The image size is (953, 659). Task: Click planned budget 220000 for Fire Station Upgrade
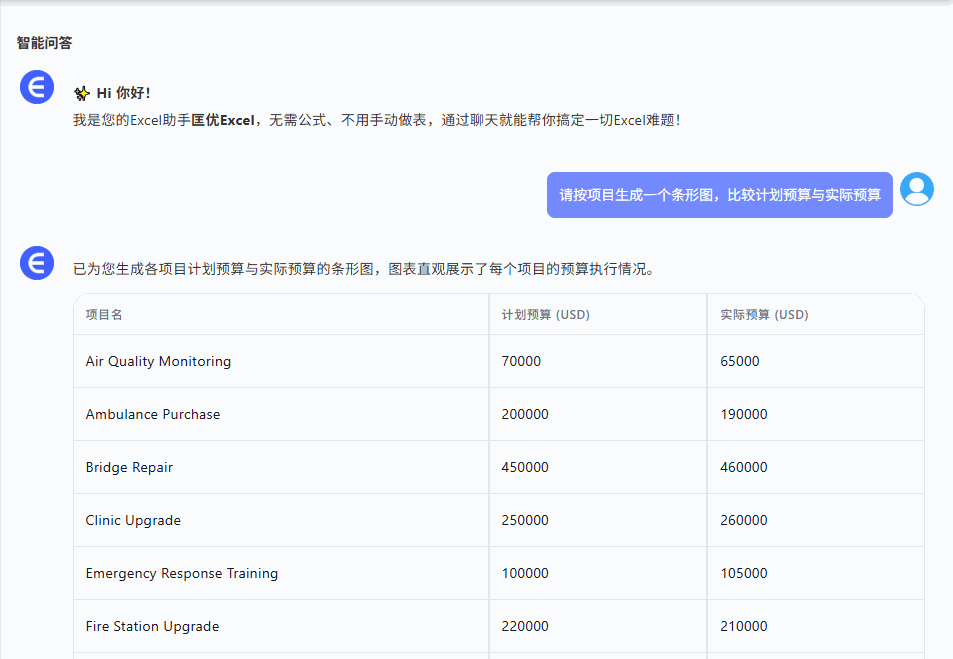coord(597,626)
